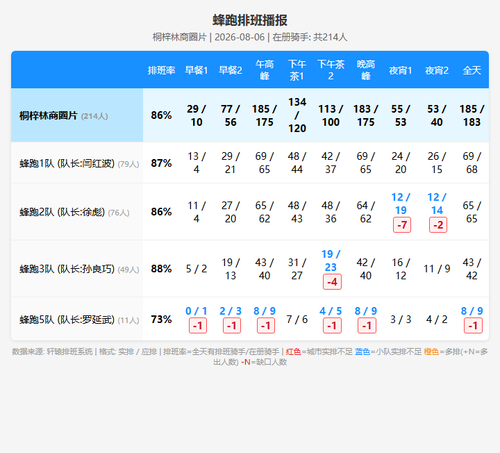
Task: Click blue 12 / 19 under 夜宵1
Action: click(x=401, y=204)
